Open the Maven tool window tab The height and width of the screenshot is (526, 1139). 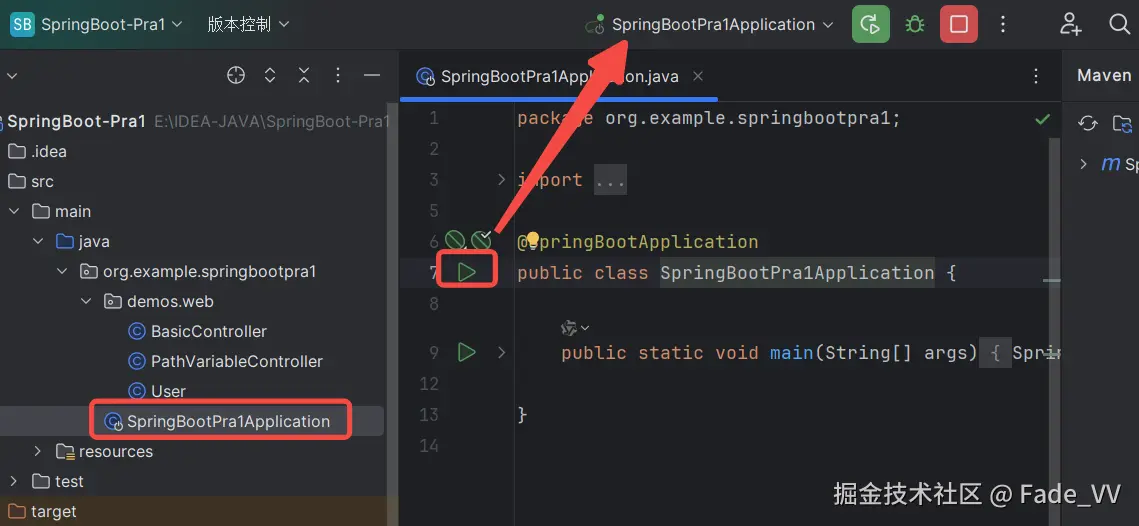[x=1104, y=76]
